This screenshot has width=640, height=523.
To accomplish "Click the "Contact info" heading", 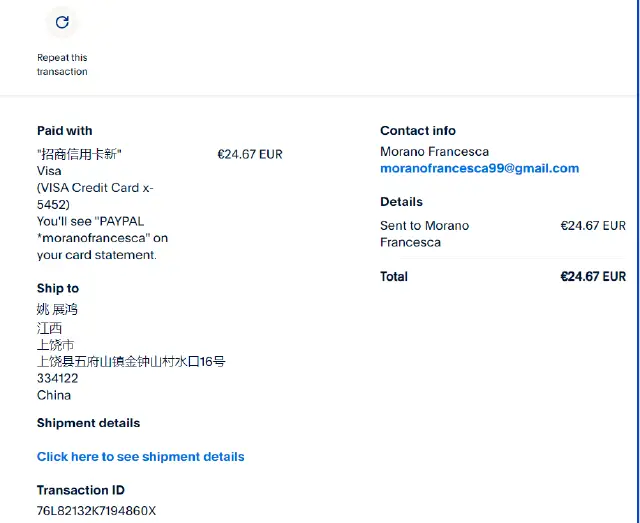I will (x=417, y=131).
